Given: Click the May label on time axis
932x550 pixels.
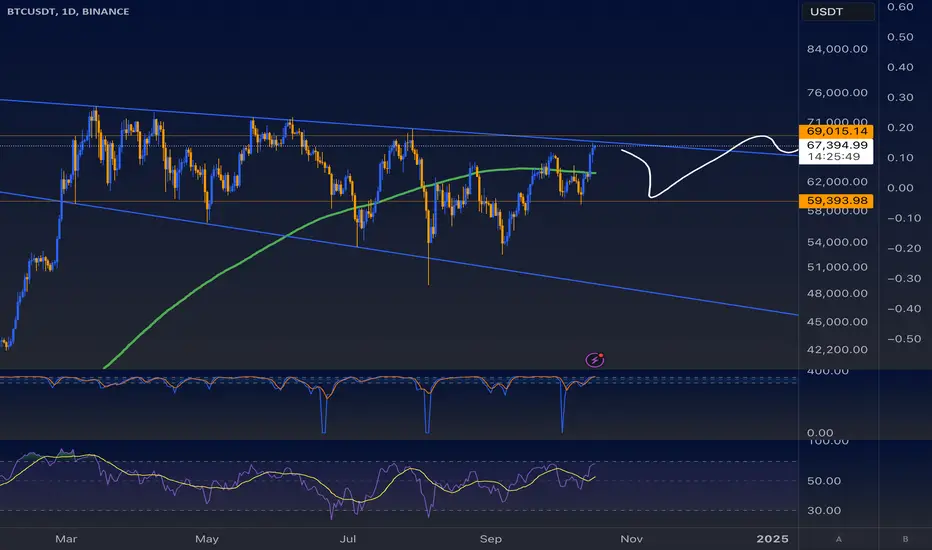Looking at the screenshot, I should coord(207,539).
